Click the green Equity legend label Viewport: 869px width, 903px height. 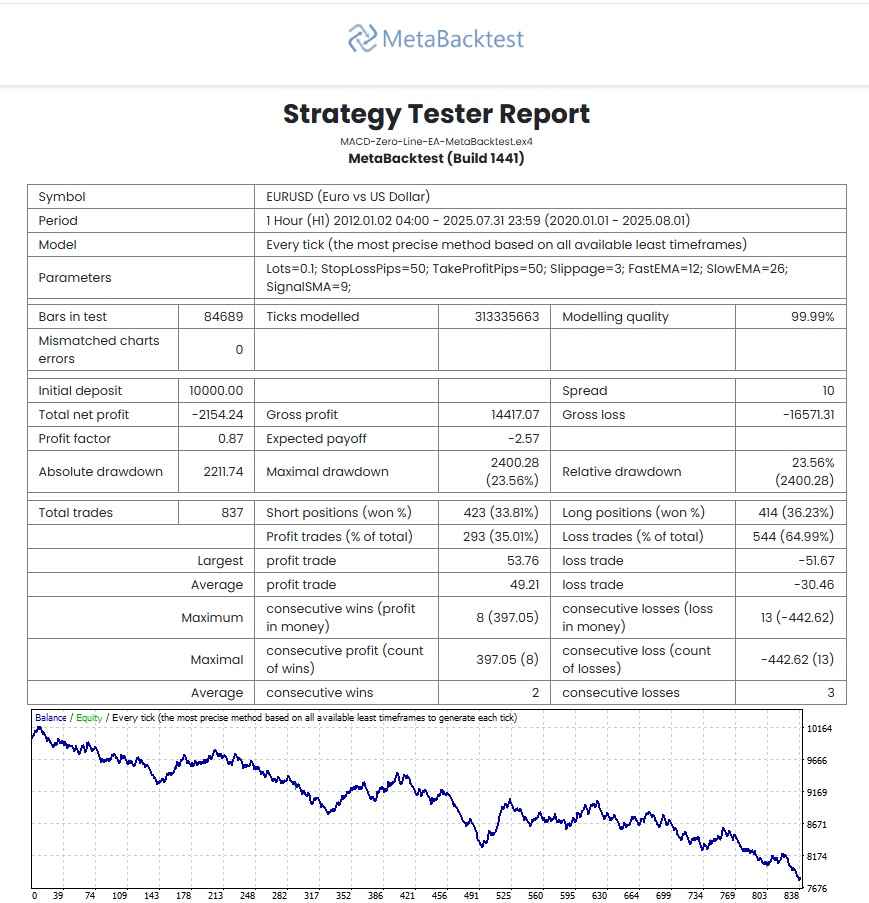89,718
